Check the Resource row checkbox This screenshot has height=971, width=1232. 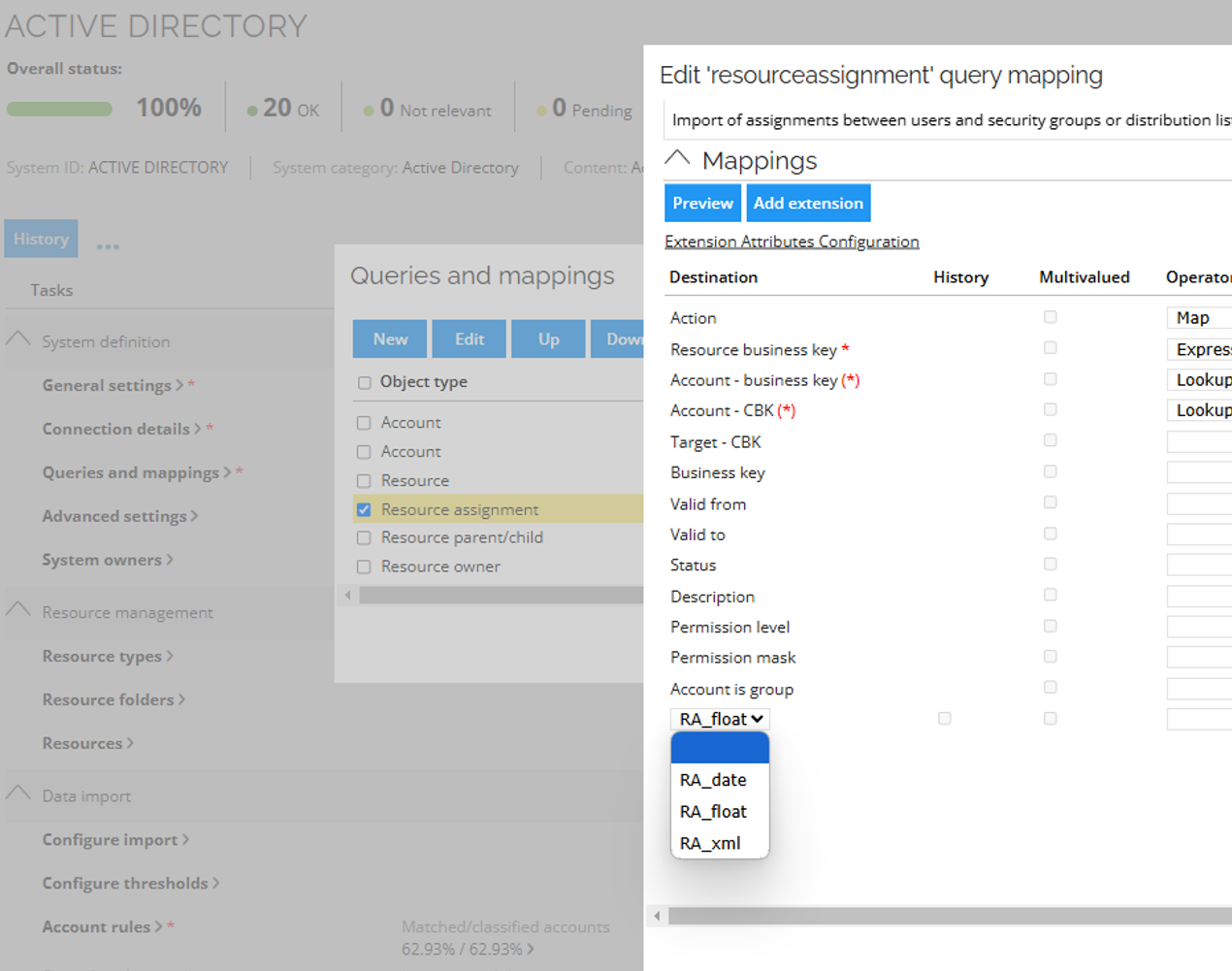tap(364, 481)
